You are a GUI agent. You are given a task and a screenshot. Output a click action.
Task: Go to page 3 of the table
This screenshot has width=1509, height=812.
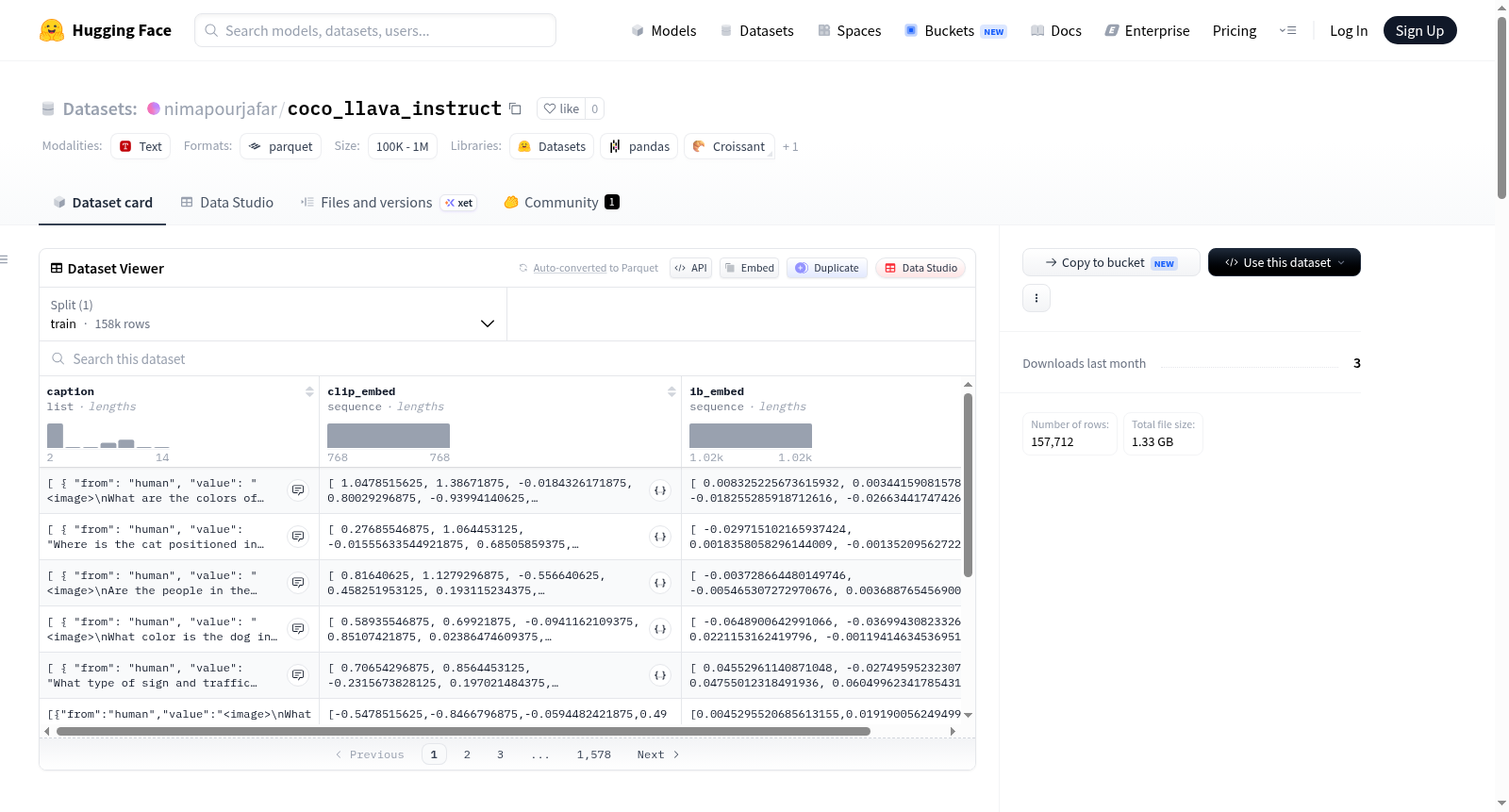click(500, 754)
